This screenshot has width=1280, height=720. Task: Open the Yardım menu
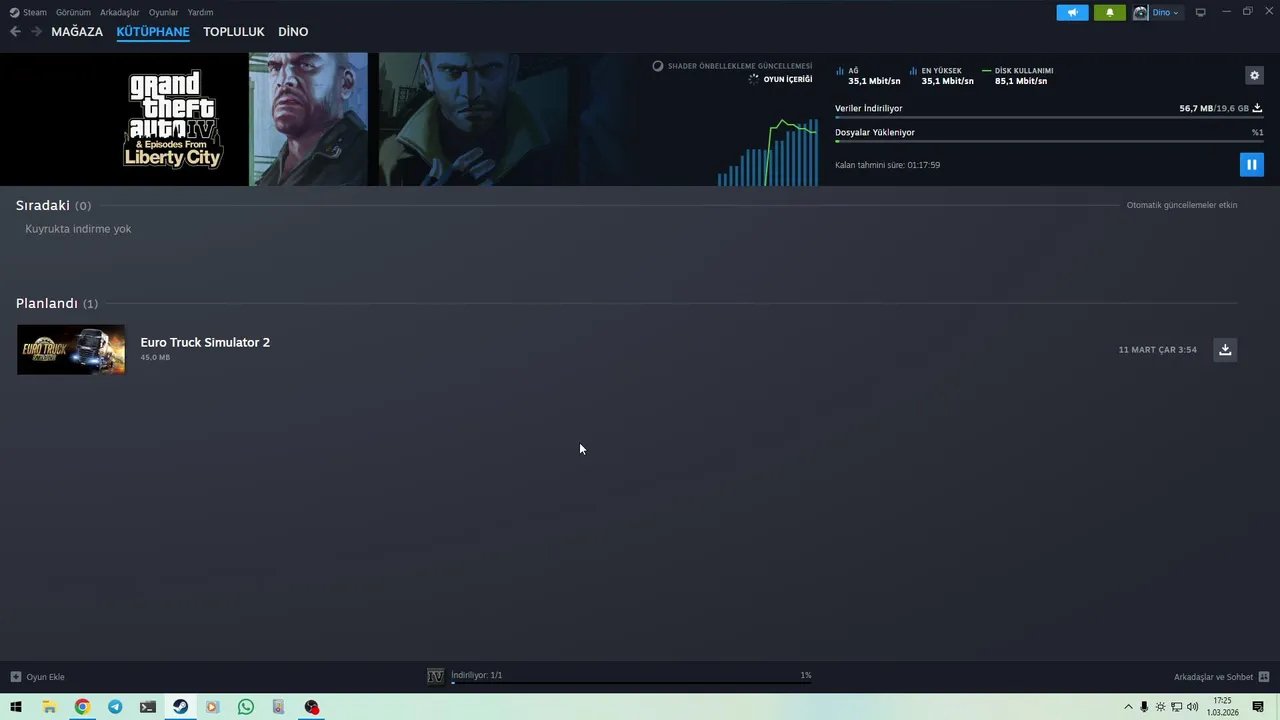pos(200,12)
